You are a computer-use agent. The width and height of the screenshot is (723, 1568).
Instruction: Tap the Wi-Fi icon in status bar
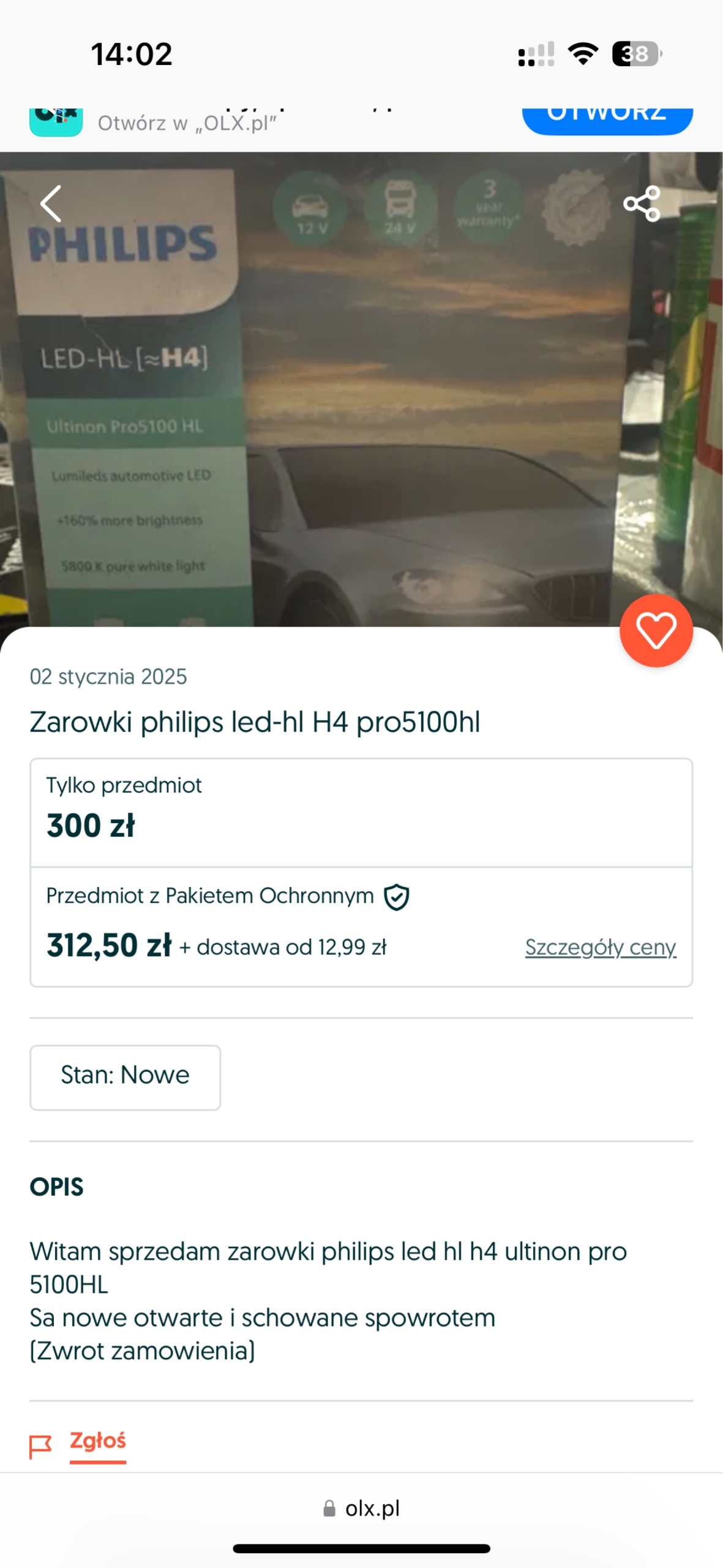[583, 54]
